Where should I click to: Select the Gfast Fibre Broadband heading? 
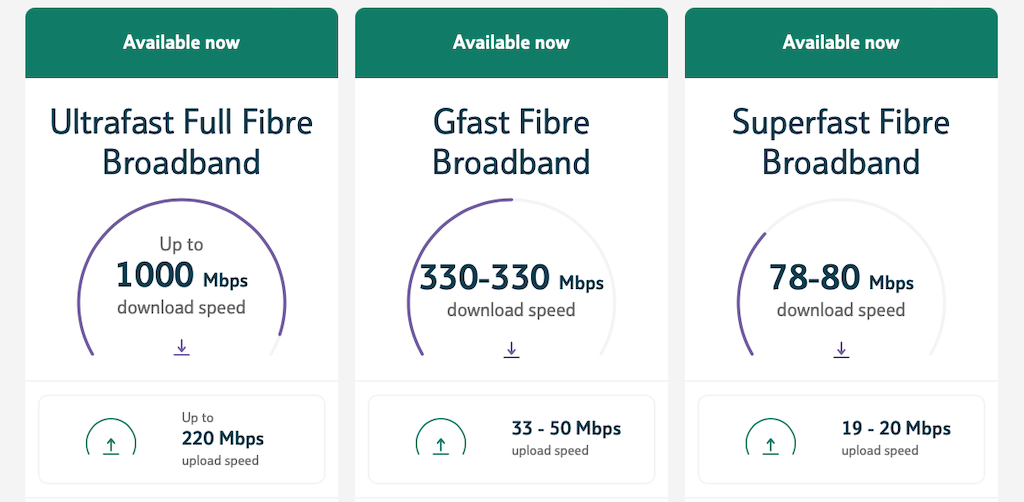511,142
